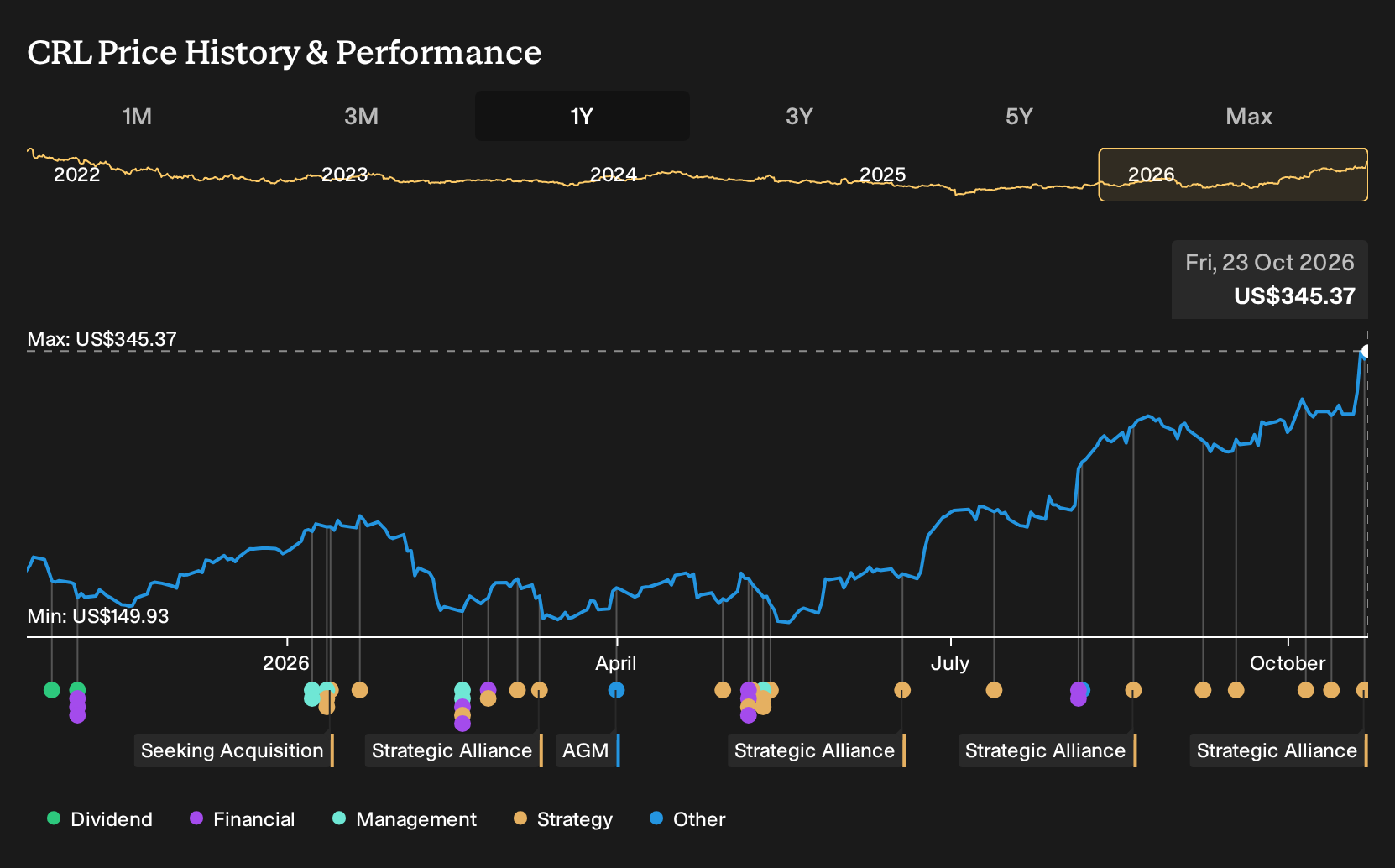This screenshot has width=1395, height=868.
Task: Choose the 1Y time range tab
Action: [583, 116]
